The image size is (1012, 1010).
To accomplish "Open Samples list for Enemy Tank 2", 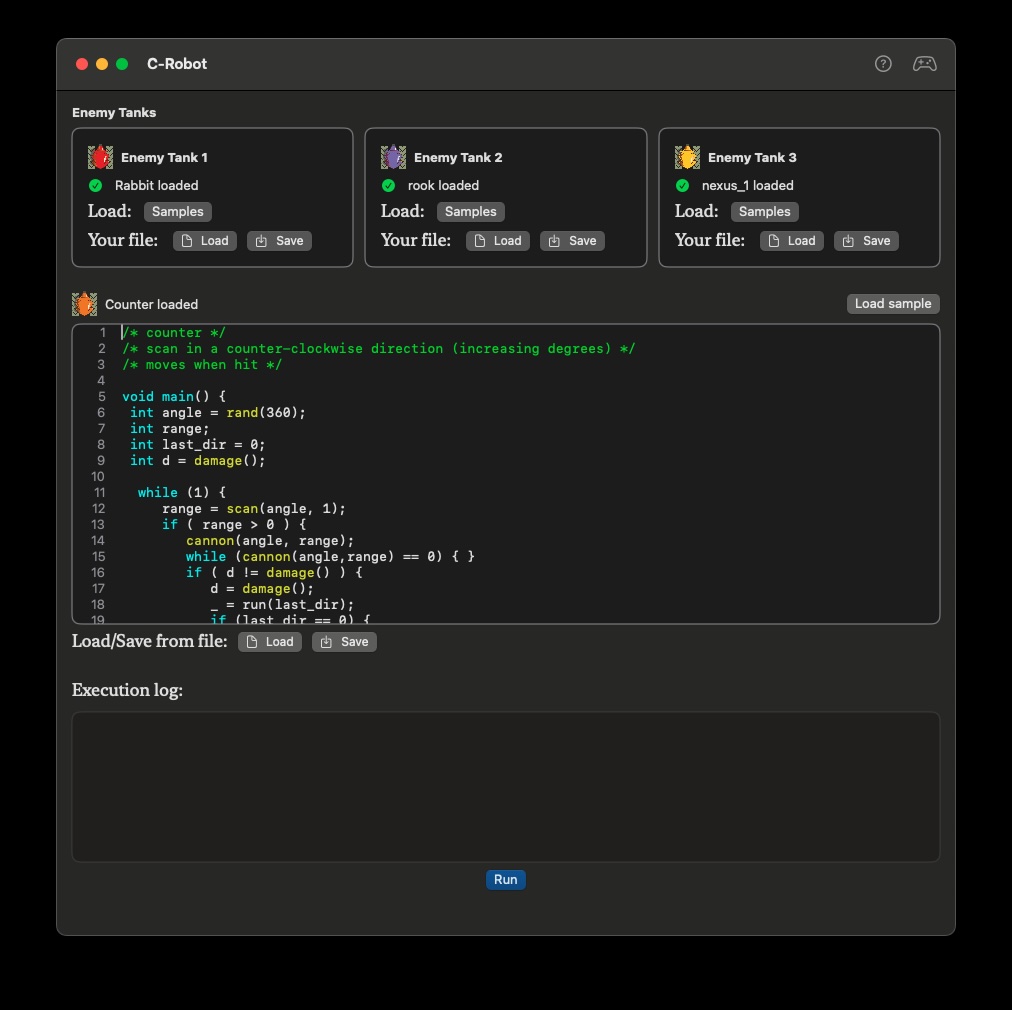I will 471,212.
